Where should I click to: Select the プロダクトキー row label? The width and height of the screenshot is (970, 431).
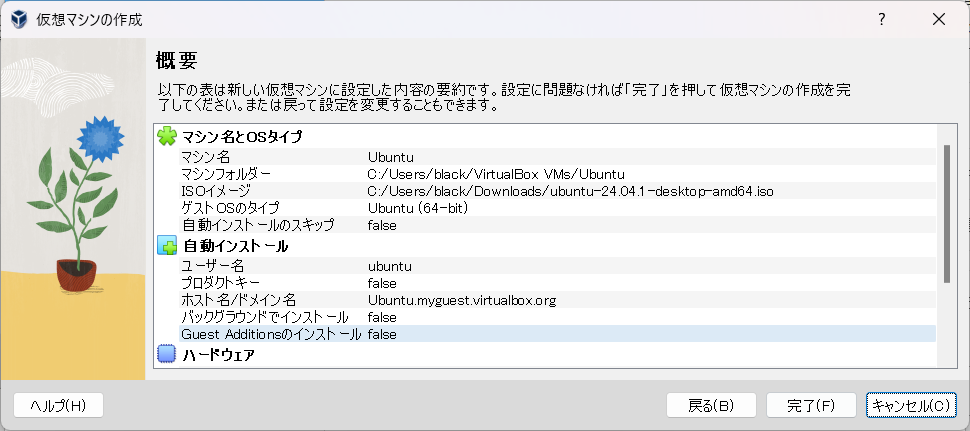coord(220,283)
